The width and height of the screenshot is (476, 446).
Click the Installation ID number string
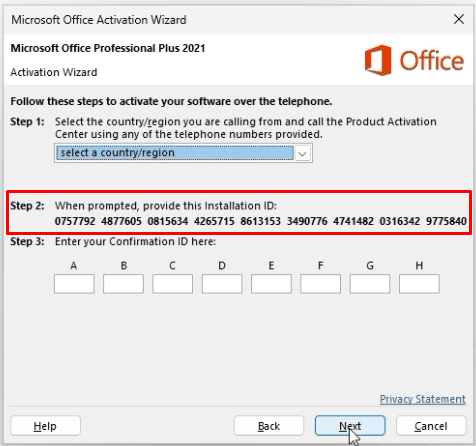[x=260, y=221]
